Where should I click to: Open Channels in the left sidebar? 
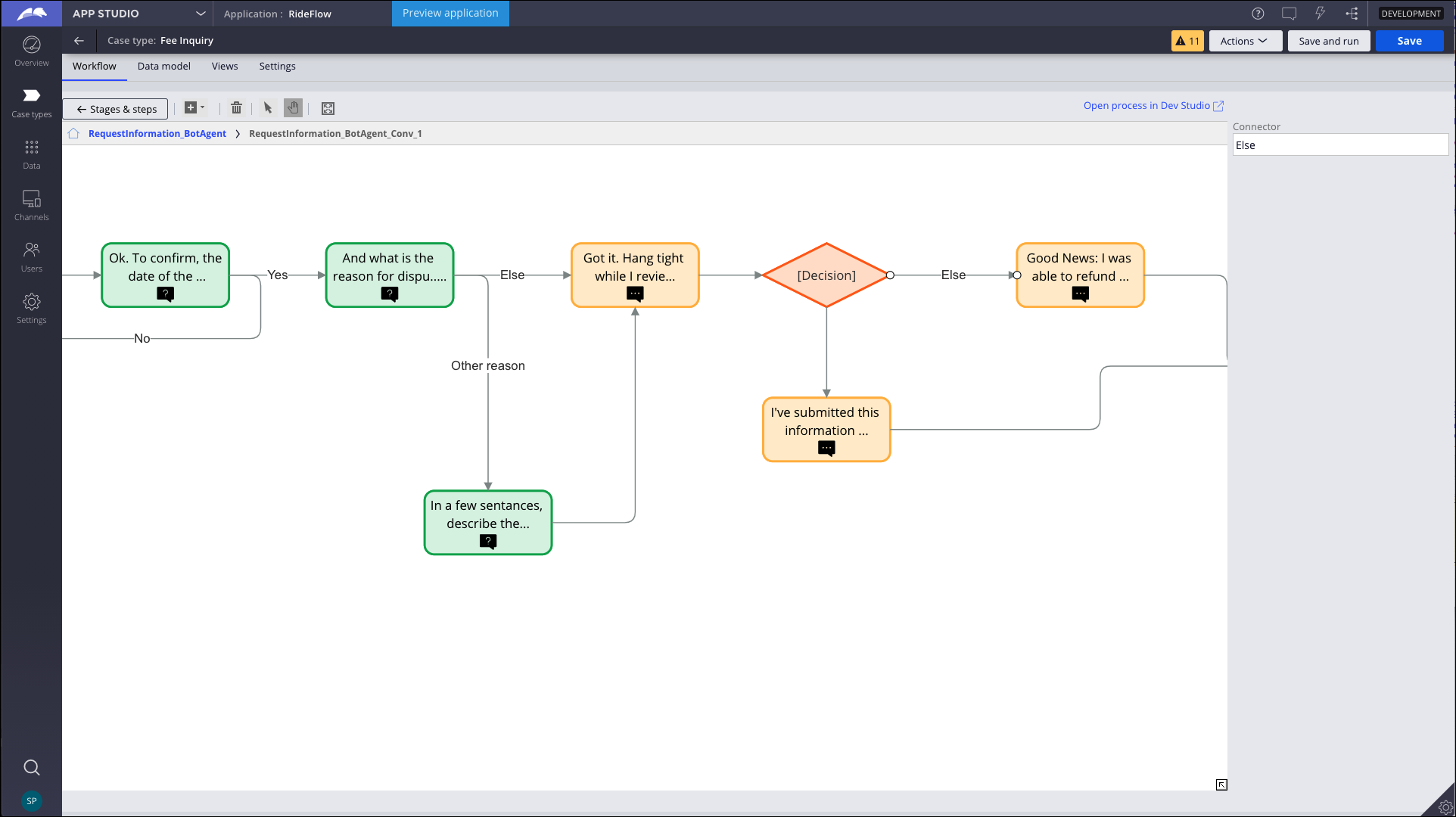[x=31, y=205]
